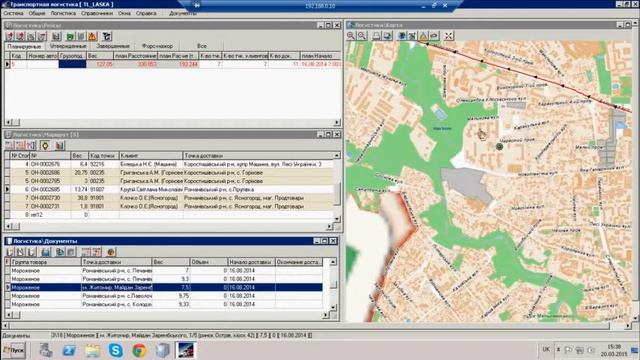Click the map toolbar icon just before the crossed arrows
640x360 pixels.
[x=434, y=36]
